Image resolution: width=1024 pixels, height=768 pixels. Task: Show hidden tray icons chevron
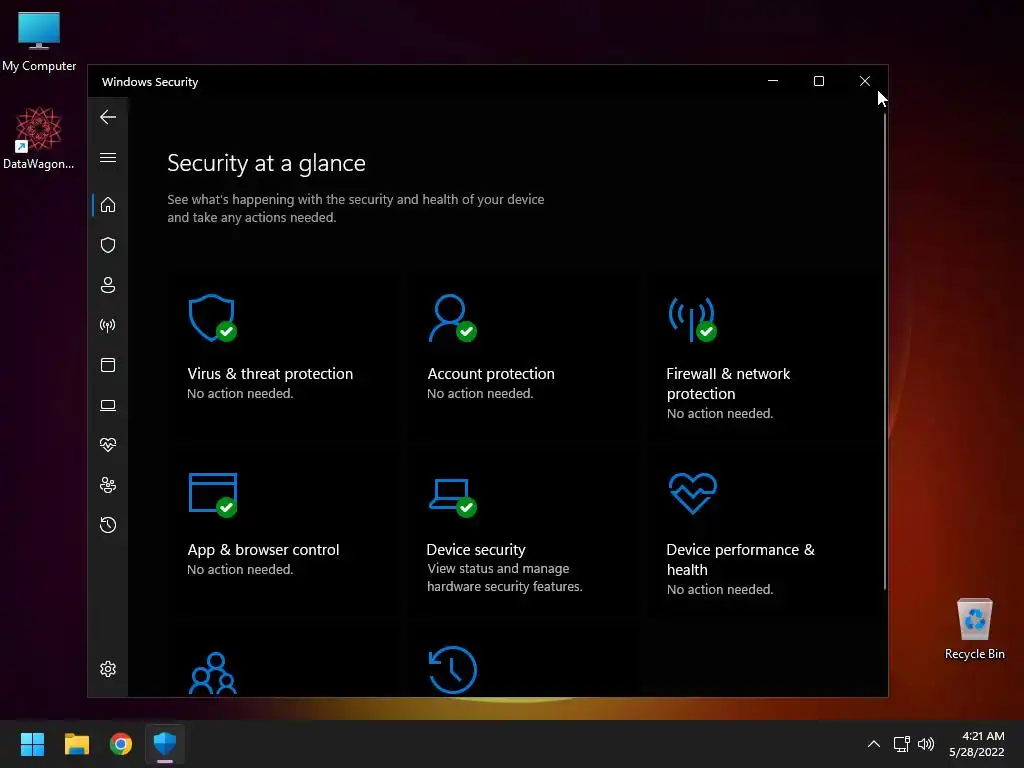point(874,744)
